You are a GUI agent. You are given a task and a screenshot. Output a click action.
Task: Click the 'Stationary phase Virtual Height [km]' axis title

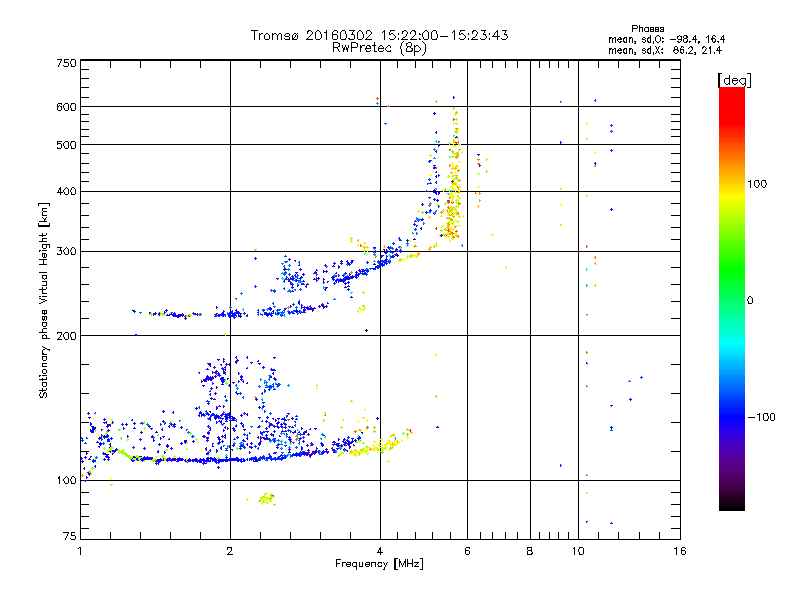coord(44,301)
